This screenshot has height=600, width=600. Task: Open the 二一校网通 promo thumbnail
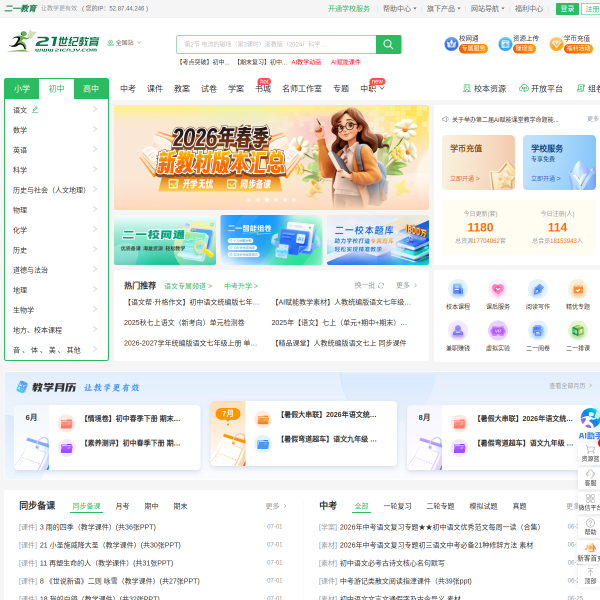tap(165, 240)
